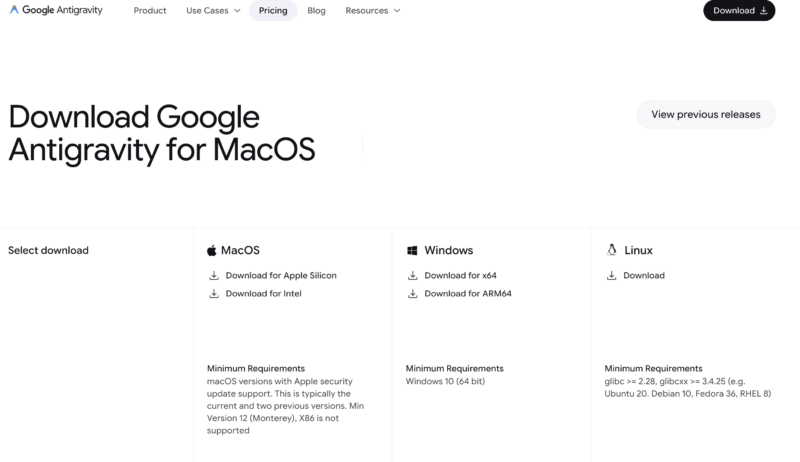
Task: Click the Windows logo icon
Action: pyautogui.click(x=412, y=250)
